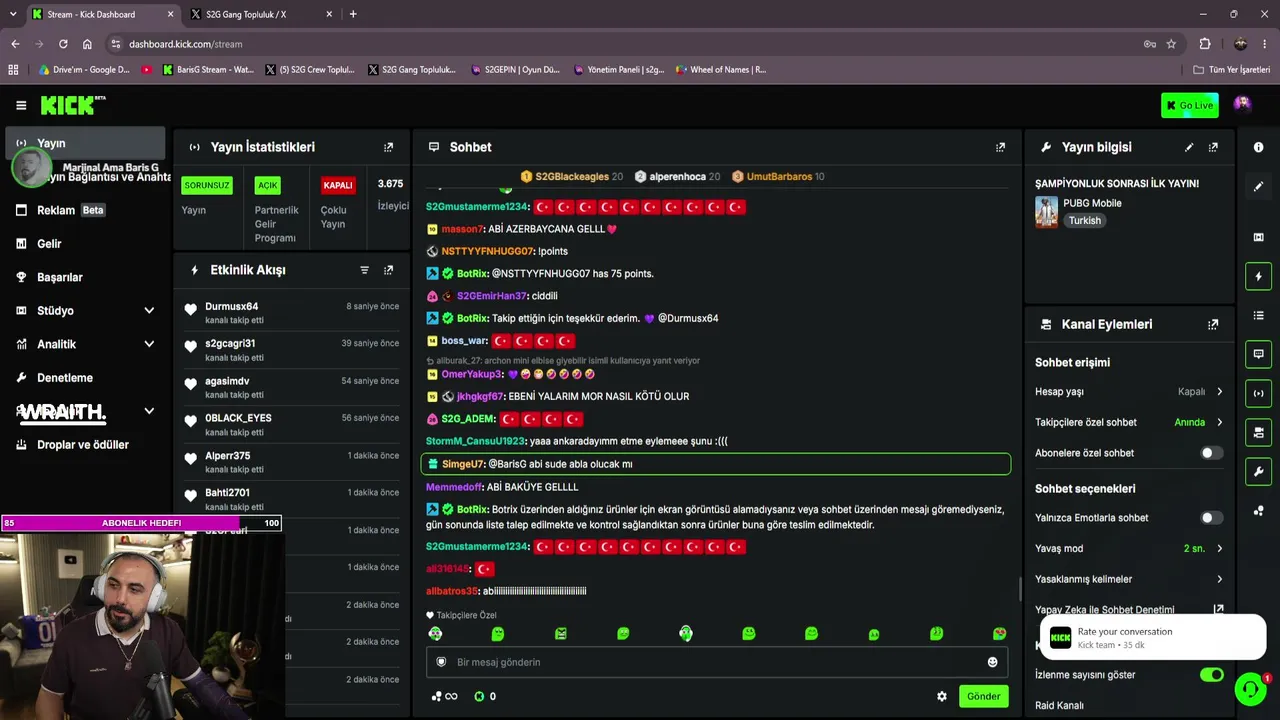Open the Etkinlik Akışı filter icon
The image size is (1280, 720).
point(364,270)
